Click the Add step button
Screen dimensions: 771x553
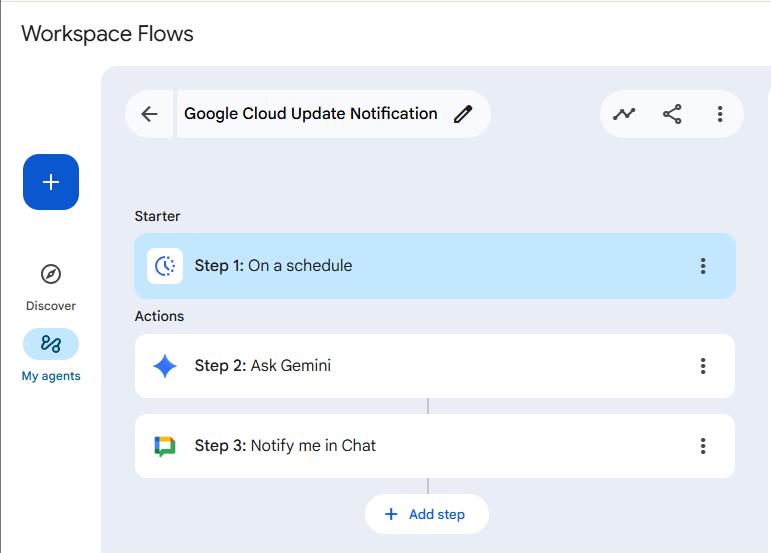click(427, 514)
